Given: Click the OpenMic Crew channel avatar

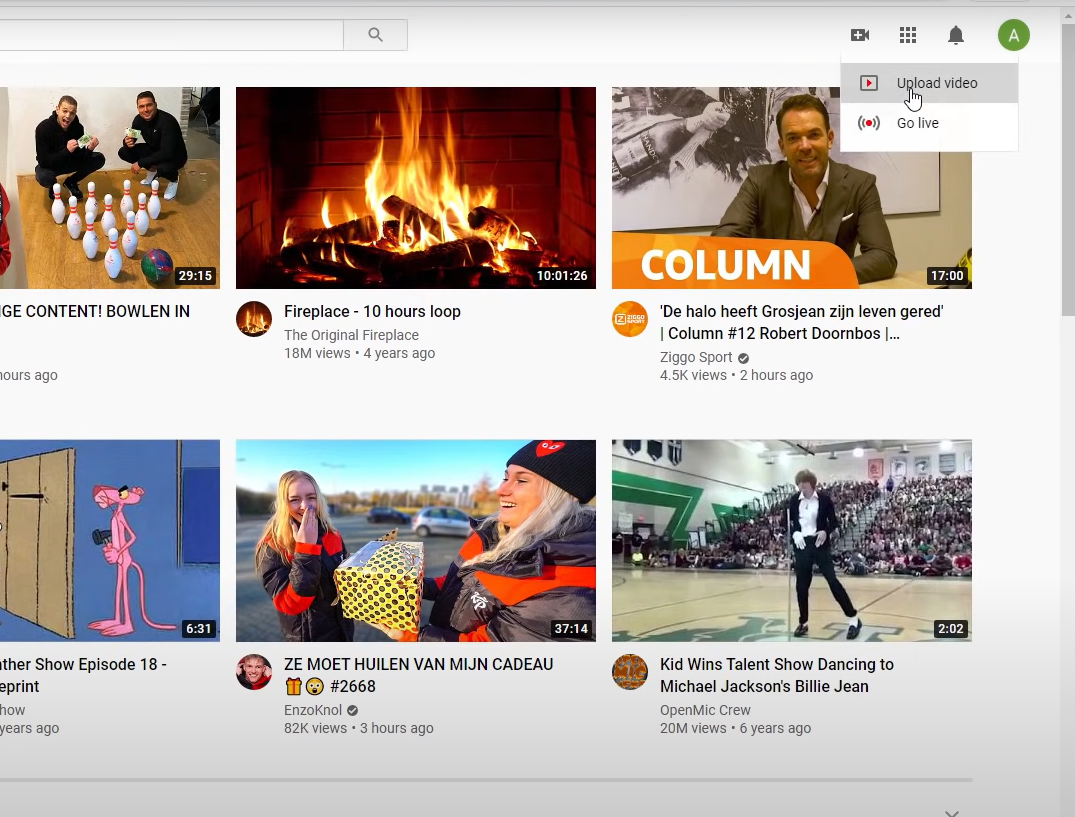Looking at the screenshot, I should coord(630,672).
